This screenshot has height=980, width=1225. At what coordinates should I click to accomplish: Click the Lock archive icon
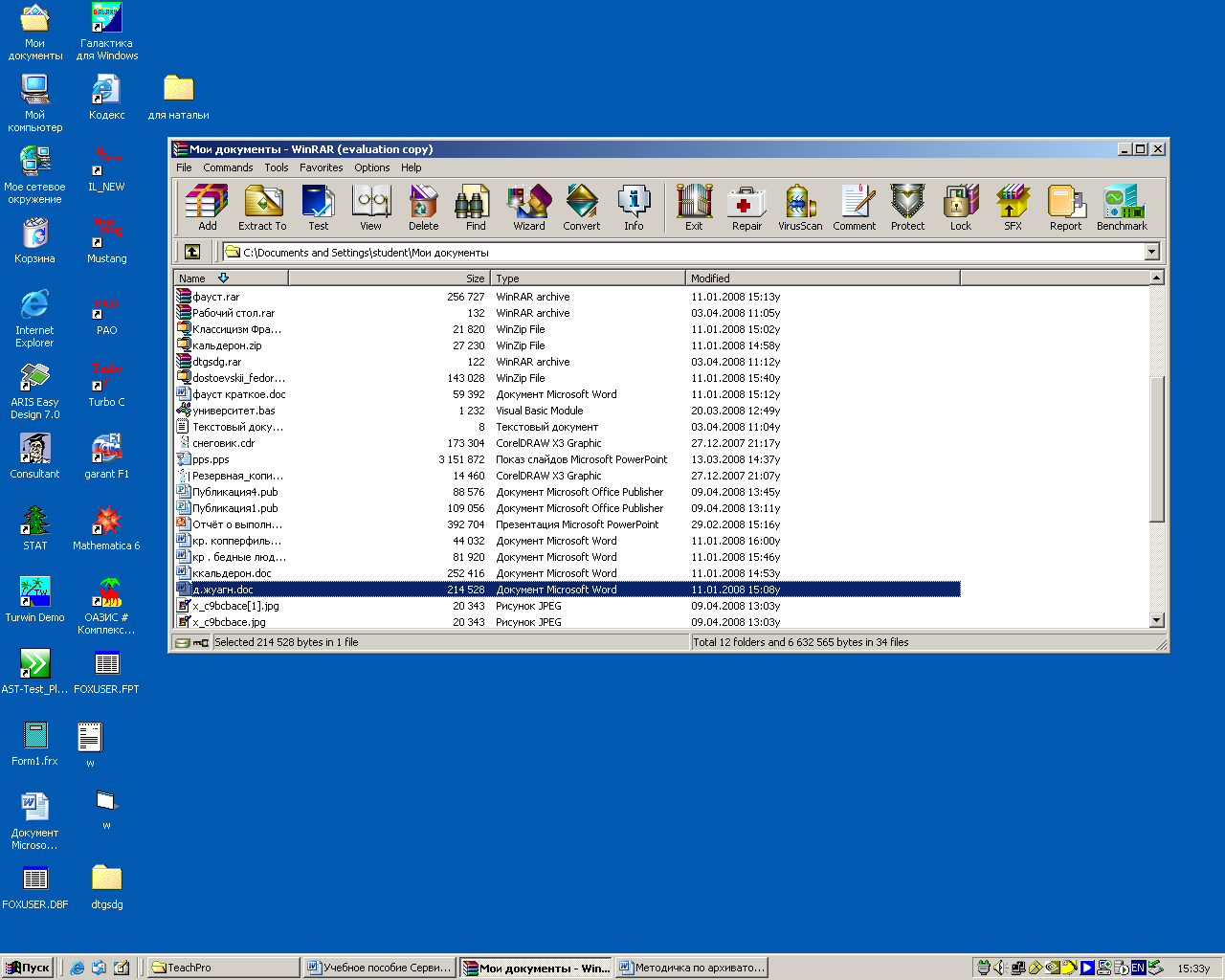(960, 208)
